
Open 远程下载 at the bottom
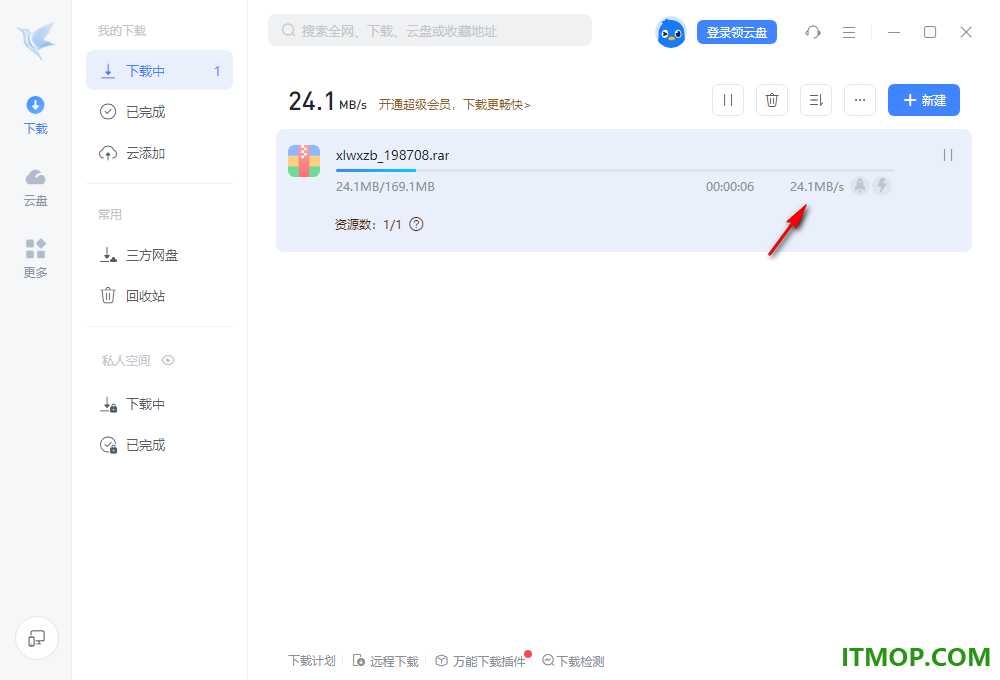coord(386,661)
